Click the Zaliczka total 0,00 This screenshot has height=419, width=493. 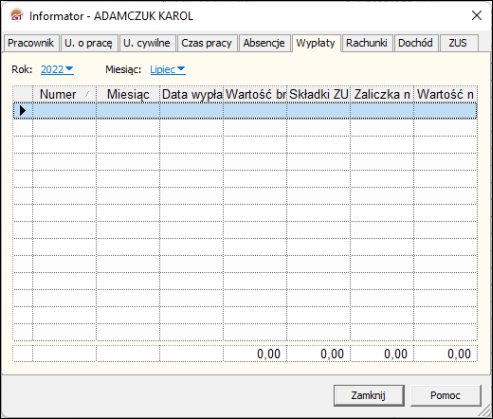tap(382, 354)
